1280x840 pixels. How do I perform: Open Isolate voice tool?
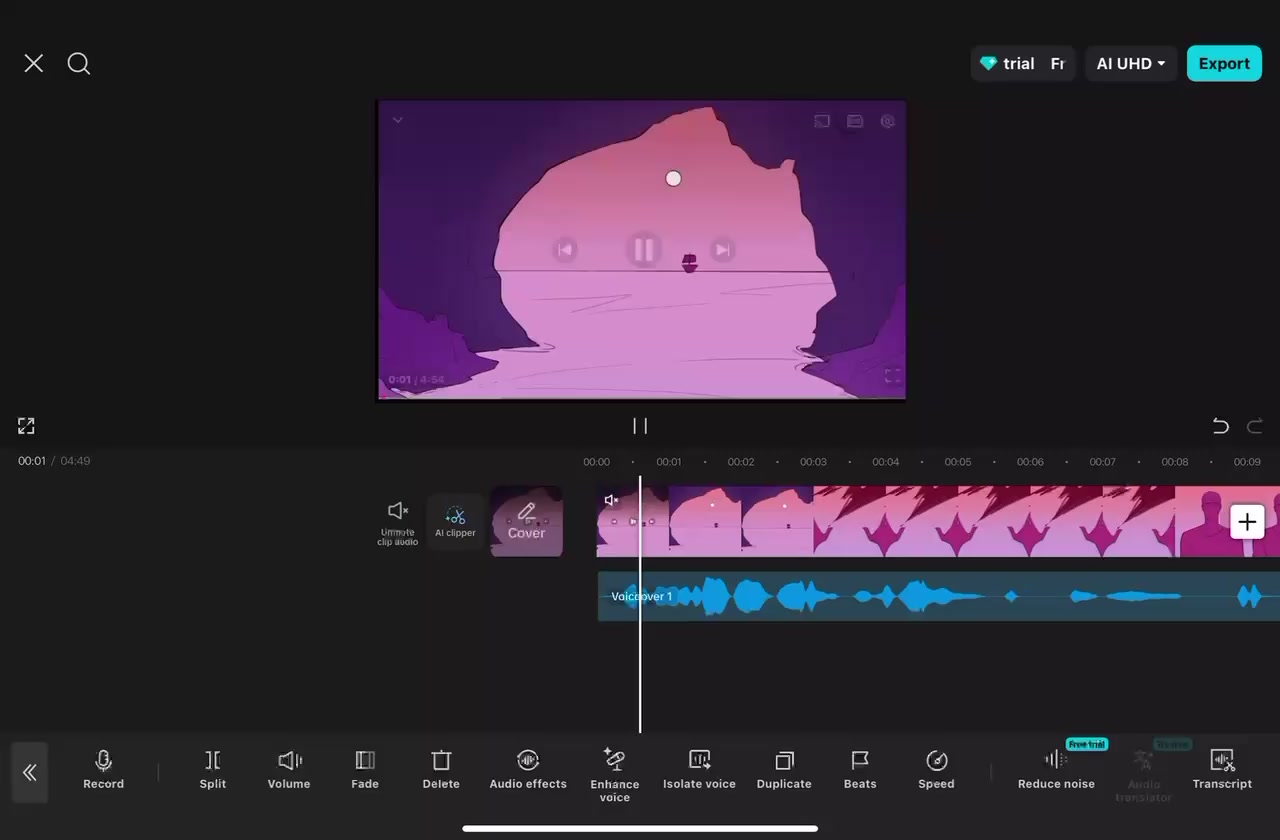click(x=699, y=770)
